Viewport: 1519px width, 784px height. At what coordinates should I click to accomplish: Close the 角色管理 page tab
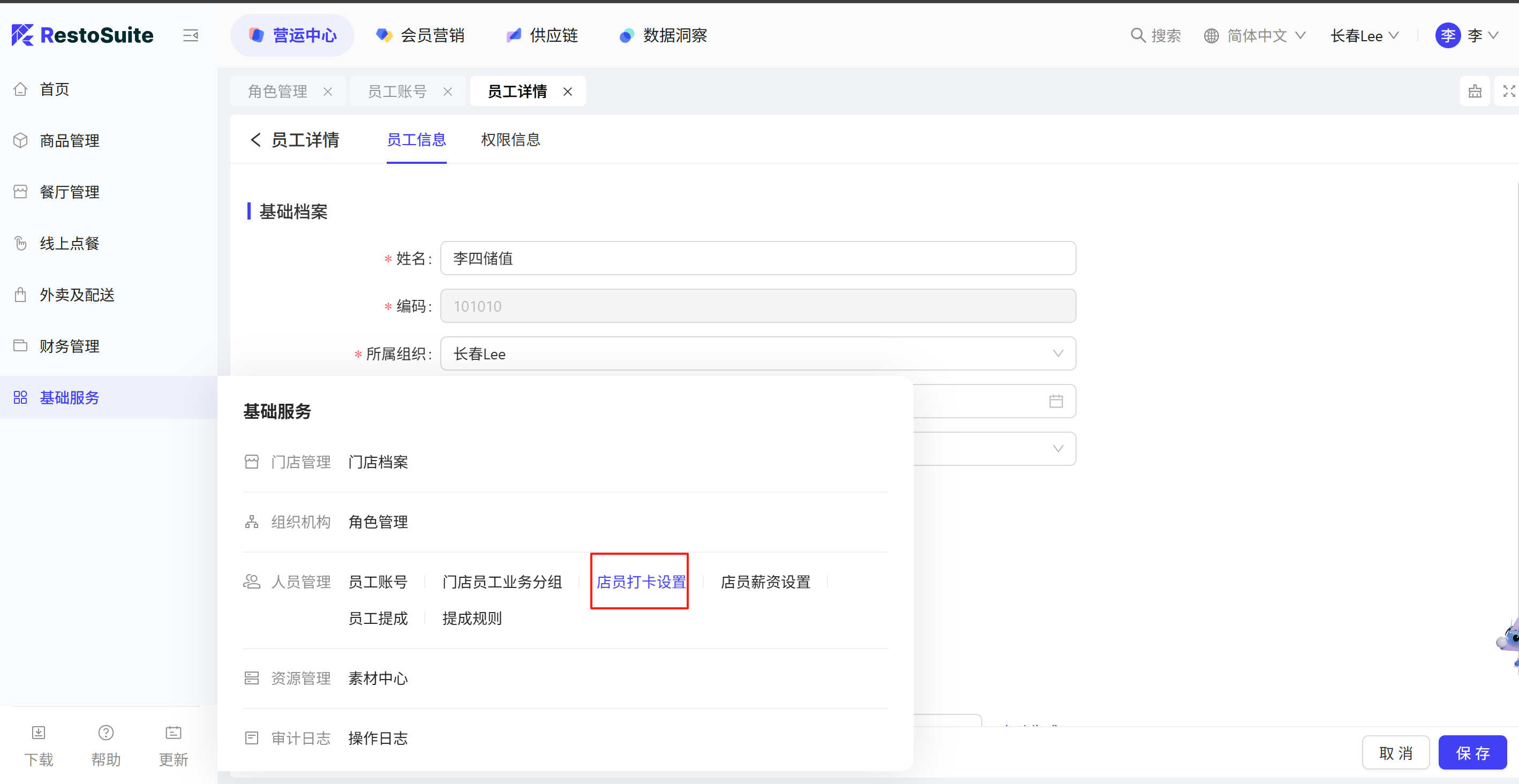tap(328, 92)
